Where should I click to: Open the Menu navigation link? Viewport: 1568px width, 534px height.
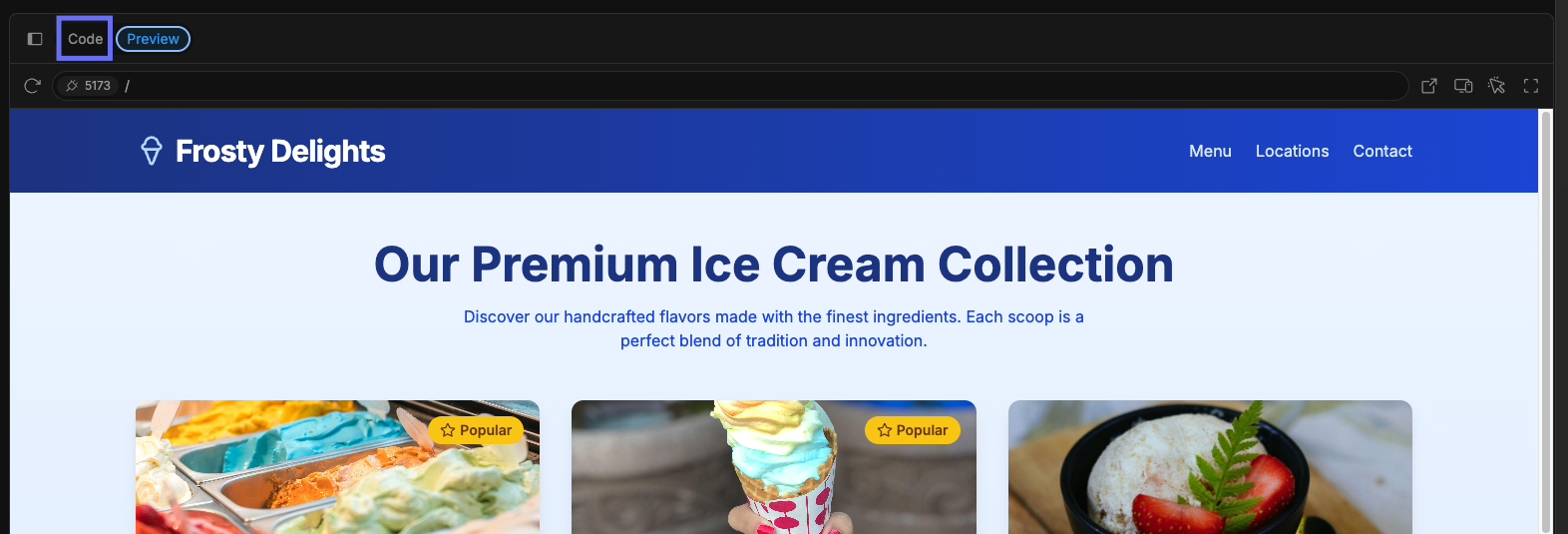(x=1210, y=151)
